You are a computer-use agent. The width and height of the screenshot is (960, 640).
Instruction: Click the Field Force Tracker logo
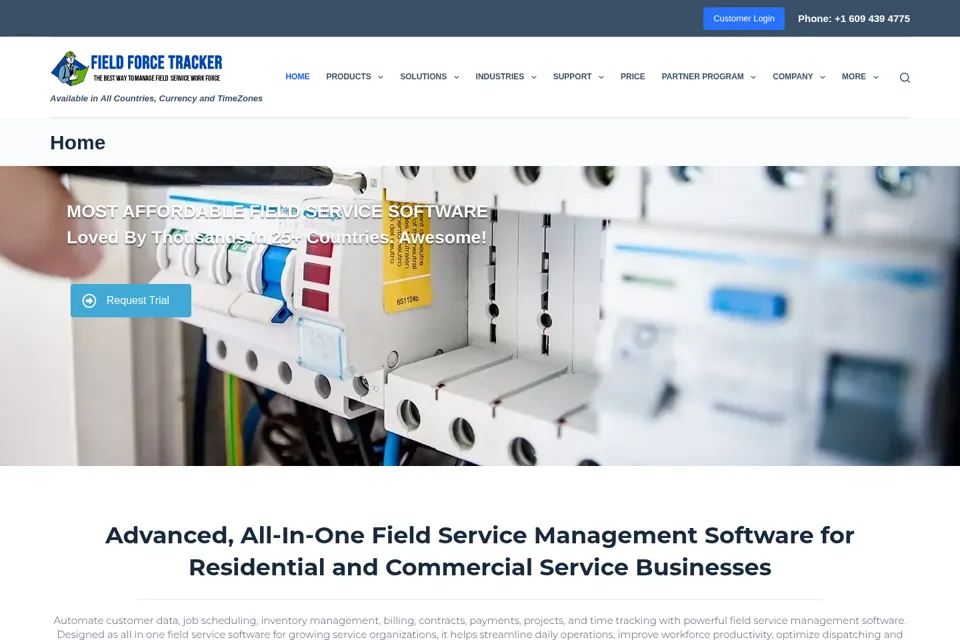pyautogui.click(x=137, y=68)
